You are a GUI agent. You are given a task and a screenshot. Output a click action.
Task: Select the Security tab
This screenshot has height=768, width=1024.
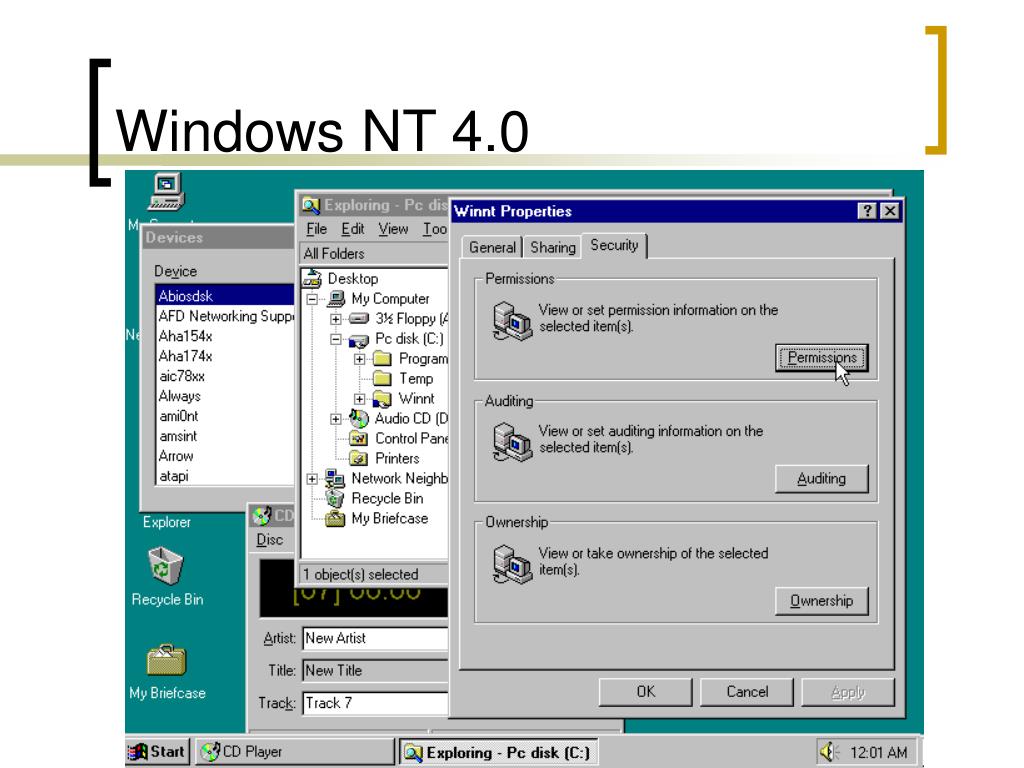click(x=614, y=245)
